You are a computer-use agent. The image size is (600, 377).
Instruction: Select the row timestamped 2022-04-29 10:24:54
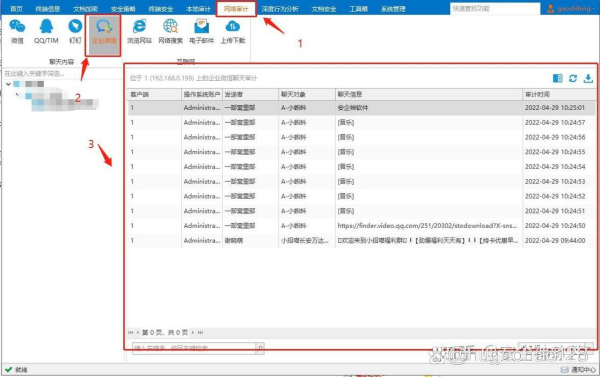click(x=362, y=167)
